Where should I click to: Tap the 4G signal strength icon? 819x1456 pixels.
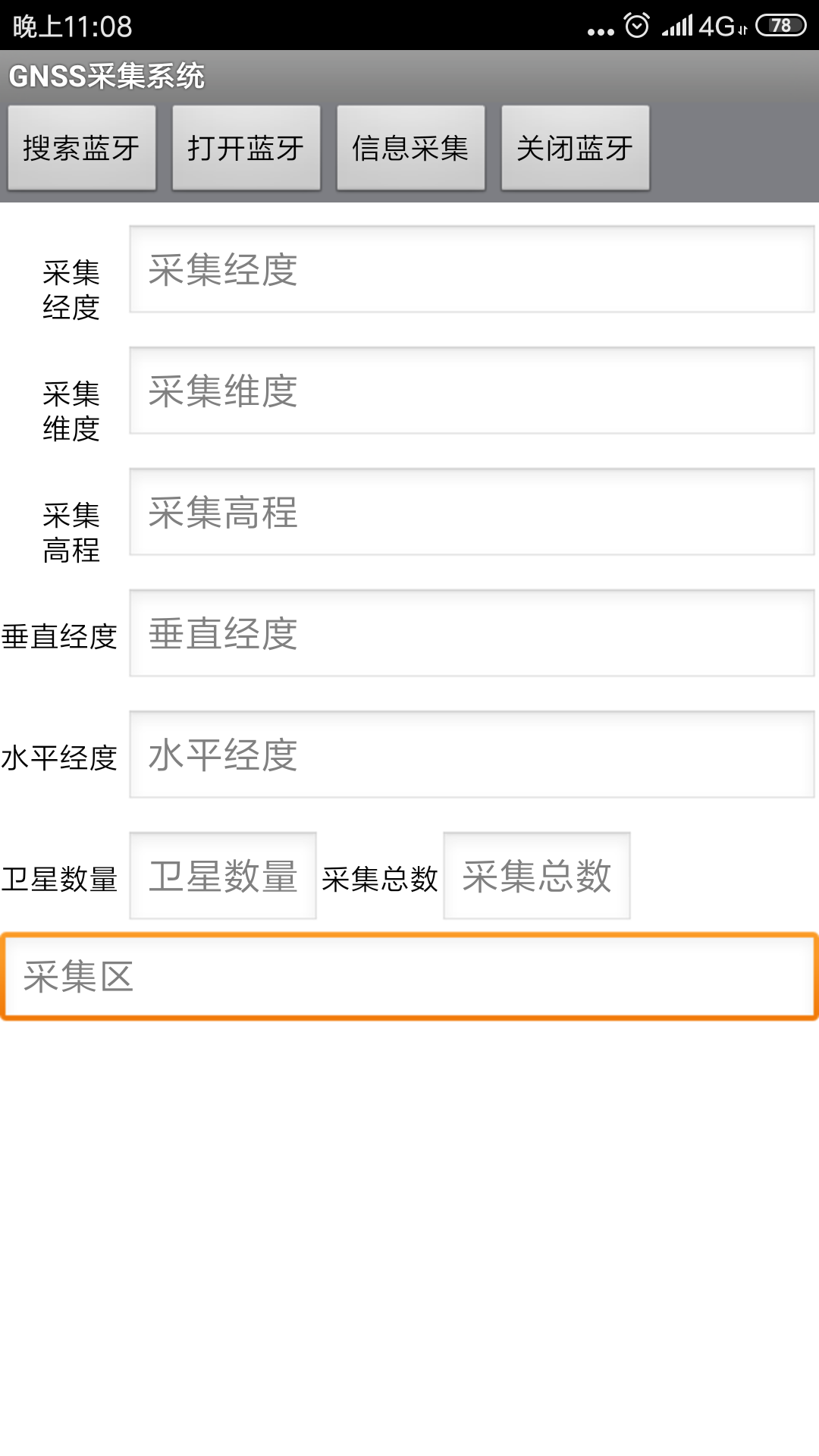point(704,26)
